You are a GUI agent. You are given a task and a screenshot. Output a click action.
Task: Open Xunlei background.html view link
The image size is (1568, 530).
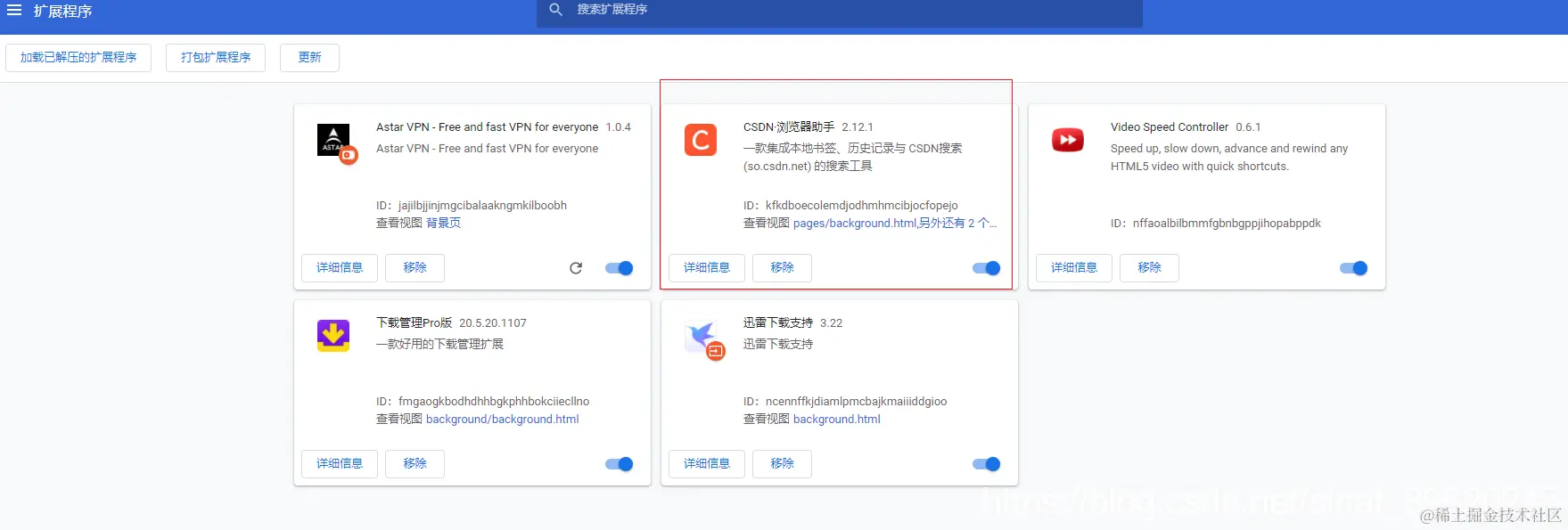(x=836, y=420)
